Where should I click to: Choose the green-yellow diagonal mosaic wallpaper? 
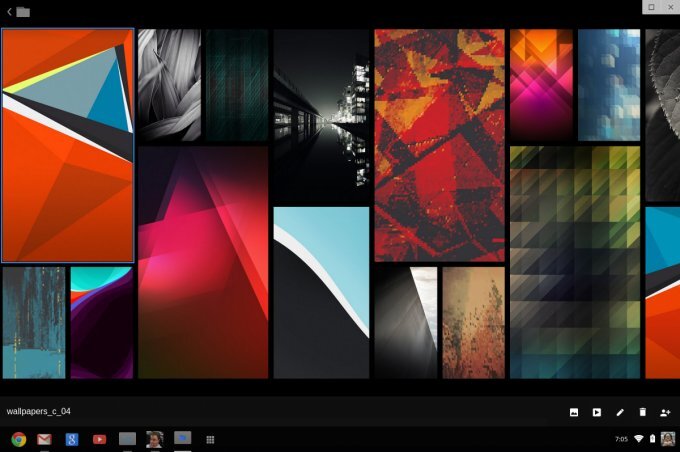coord(575,262)
